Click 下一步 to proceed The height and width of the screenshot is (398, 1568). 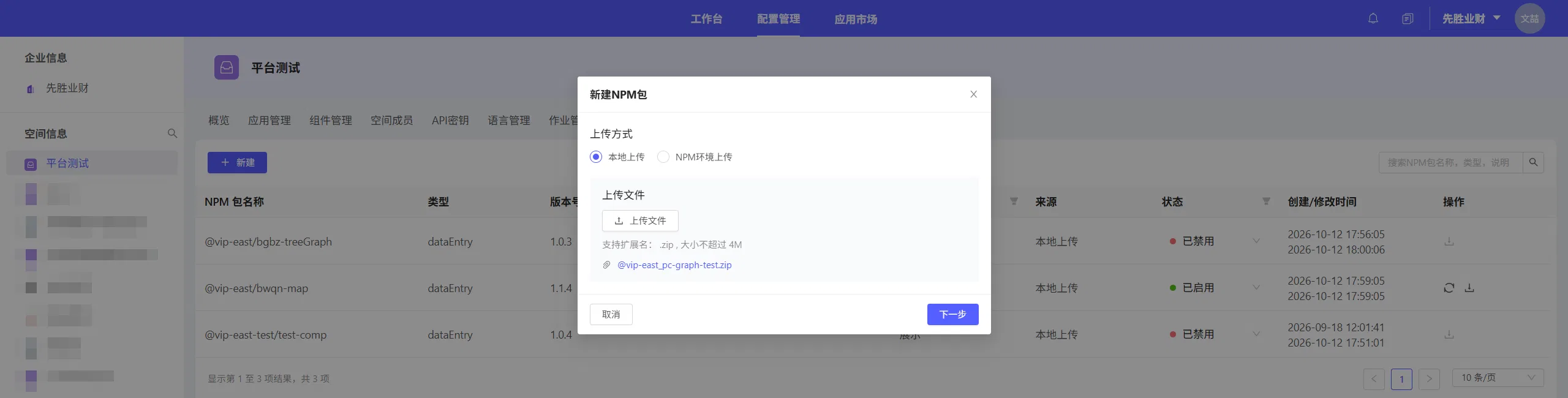pos(952,314)
